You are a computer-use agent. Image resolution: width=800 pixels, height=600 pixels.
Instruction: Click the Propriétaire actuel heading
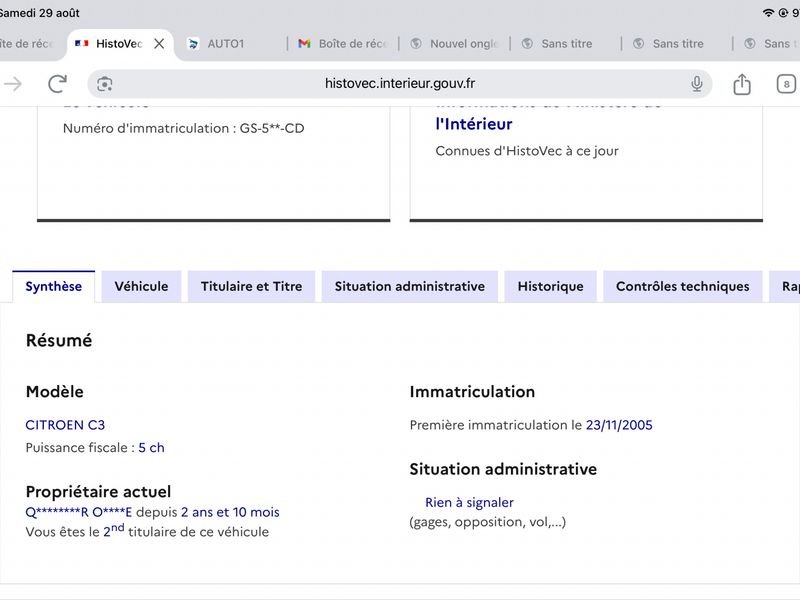click(x=98, y=491)
